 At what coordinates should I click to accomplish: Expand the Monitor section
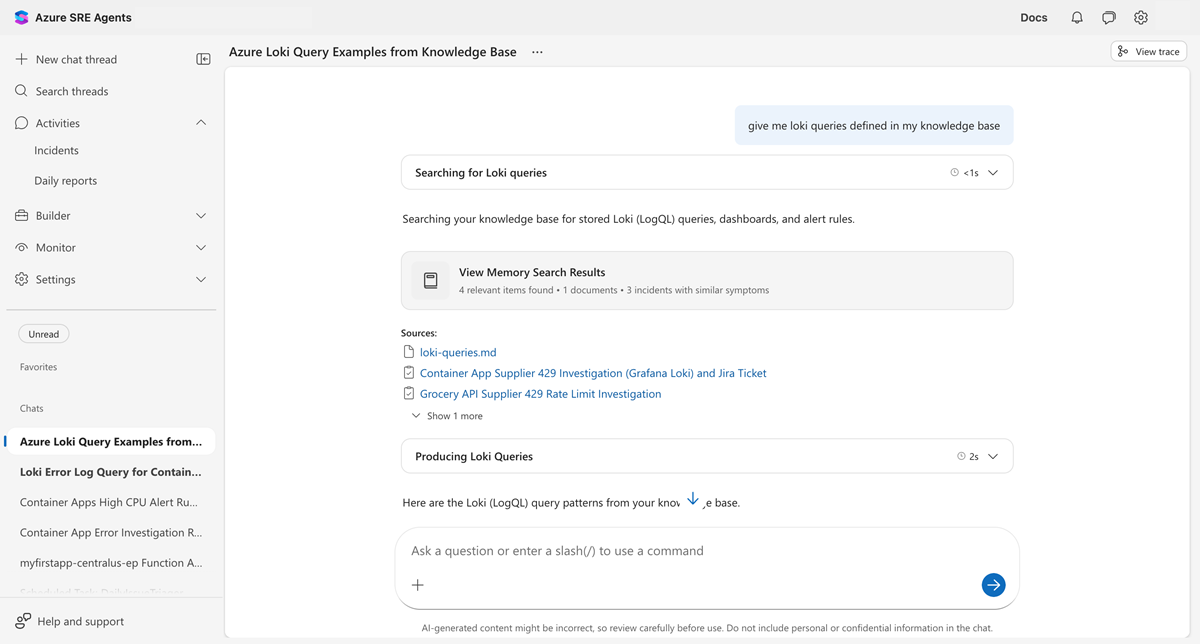coord(201,248)
